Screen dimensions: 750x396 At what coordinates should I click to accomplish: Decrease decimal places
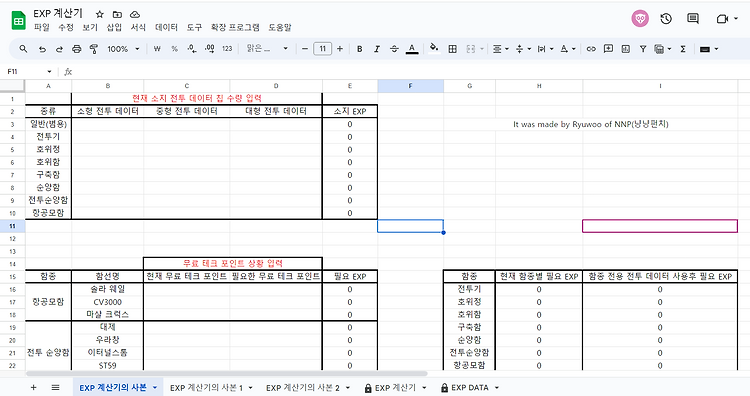pyautogui.click(x=192, y=49)
